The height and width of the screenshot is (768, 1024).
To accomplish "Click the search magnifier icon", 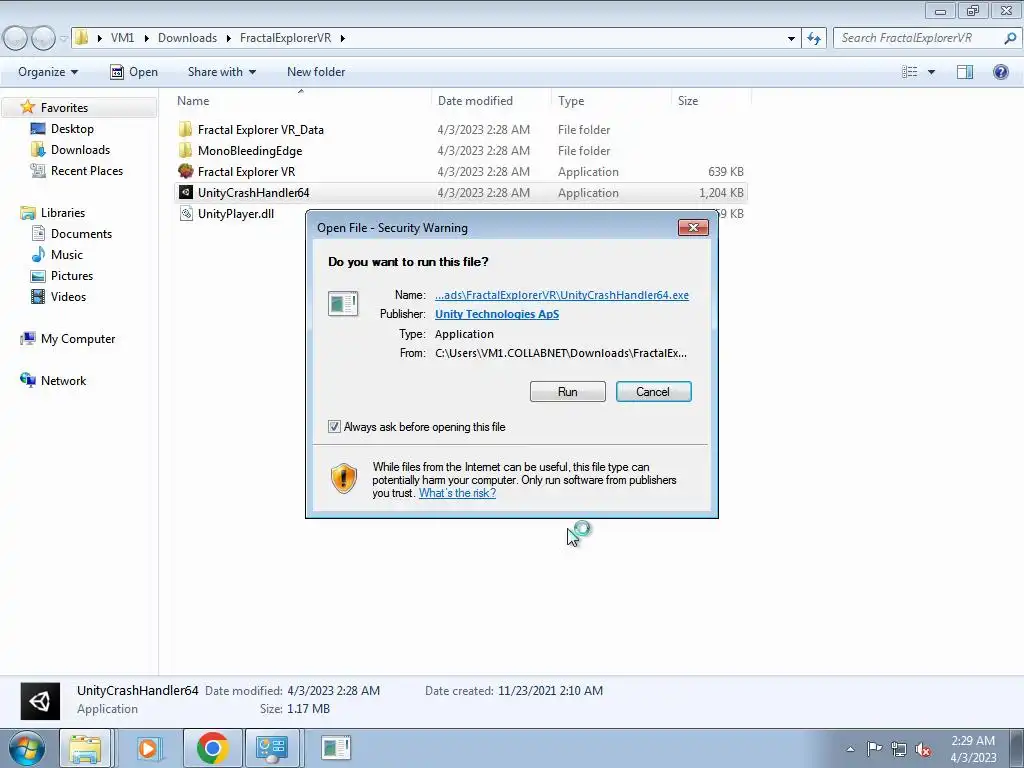I will coord(1010,38).
